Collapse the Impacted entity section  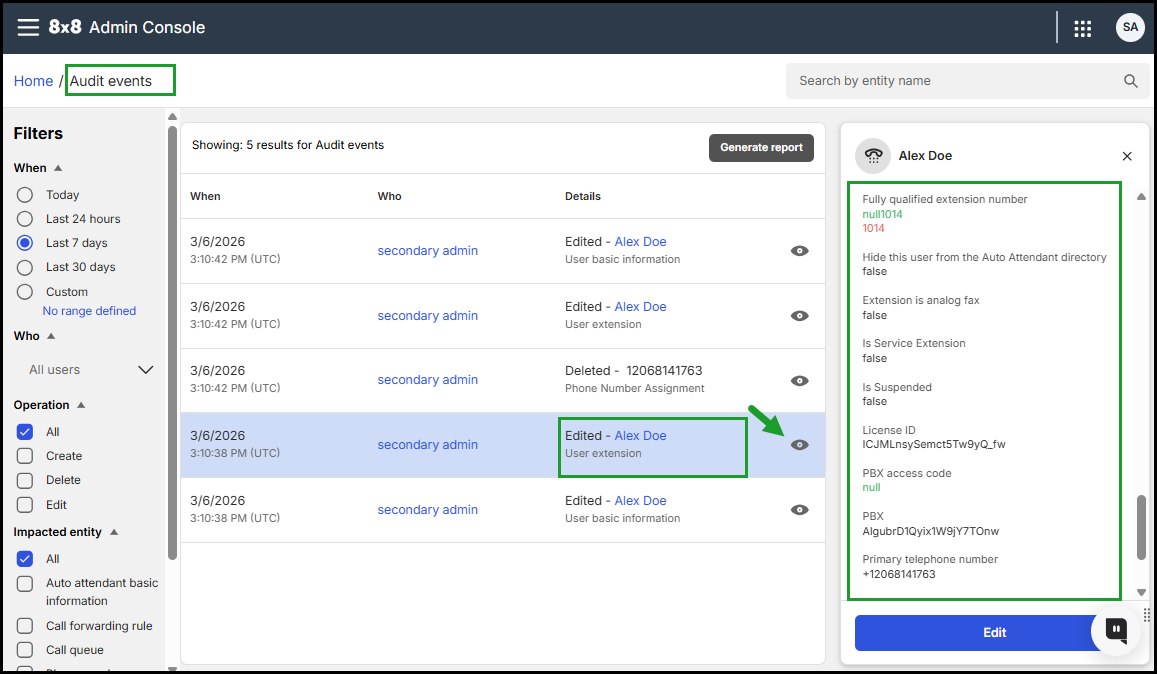tap(114, 532)
